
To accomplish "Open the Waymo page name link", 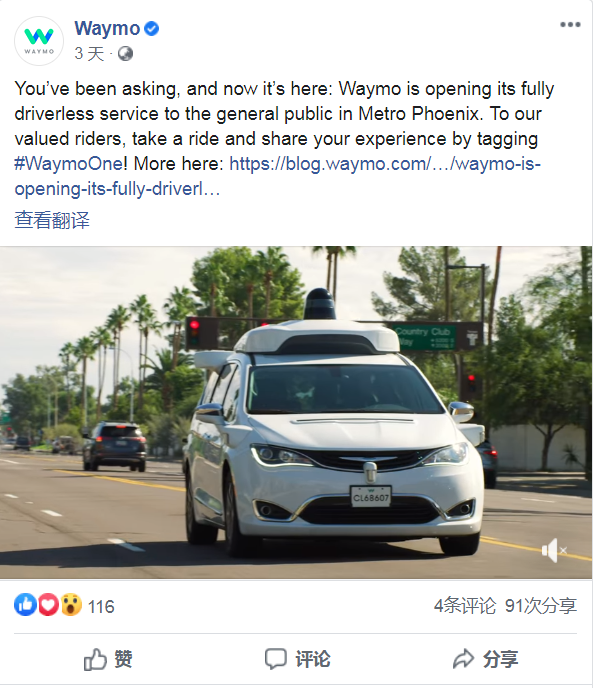I will 107,29.
